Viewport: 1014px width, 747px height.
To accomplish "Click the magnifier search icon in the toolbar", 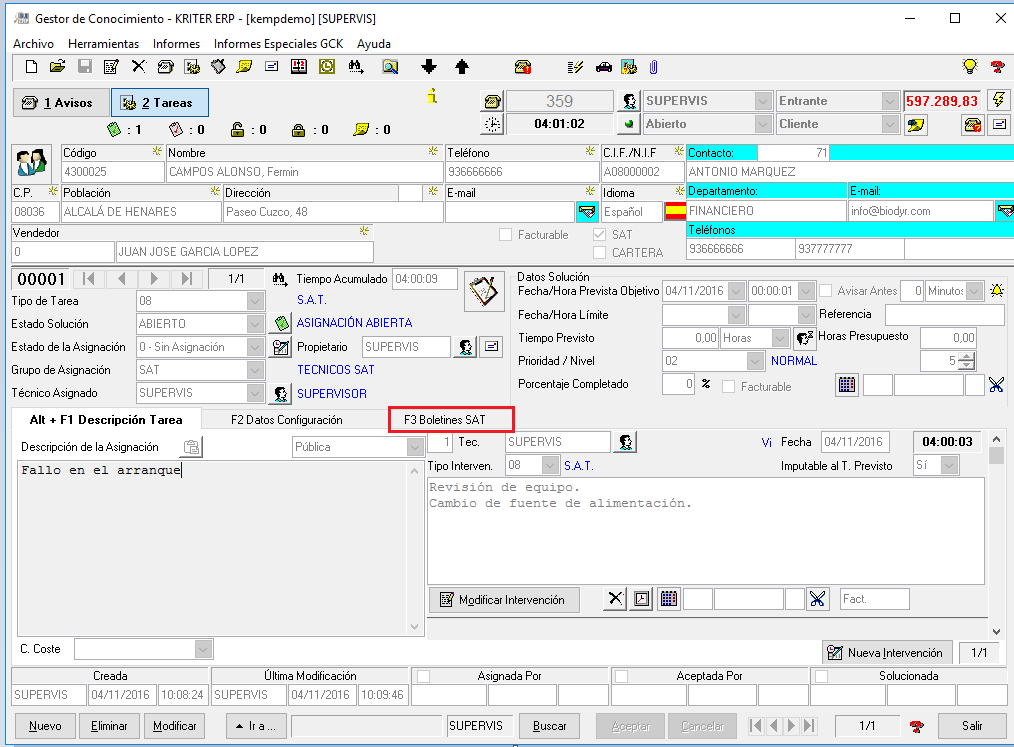I will tap(390, 67).
